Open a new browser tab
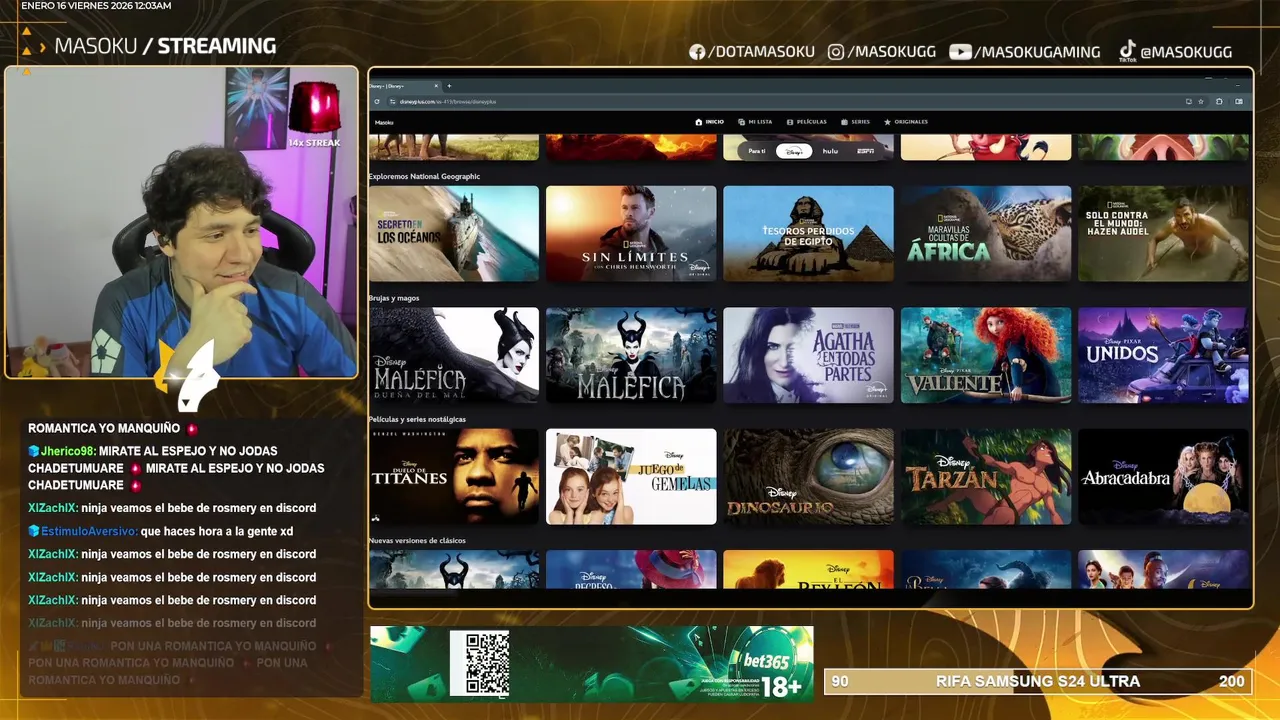1280x720 pixels. click(x=449, y=86)
